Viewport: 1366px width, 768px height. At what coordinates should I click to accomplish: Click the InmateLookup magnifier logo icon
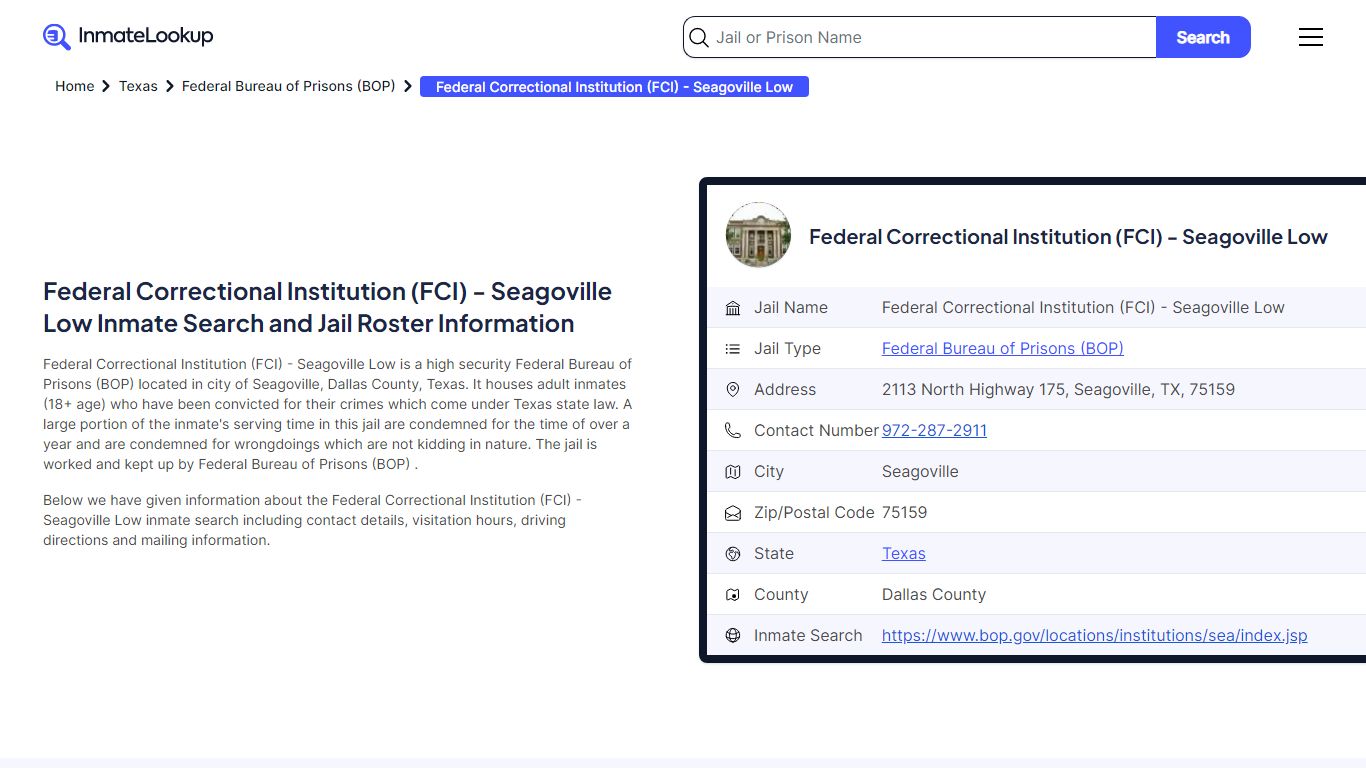[x=57, y=37]
